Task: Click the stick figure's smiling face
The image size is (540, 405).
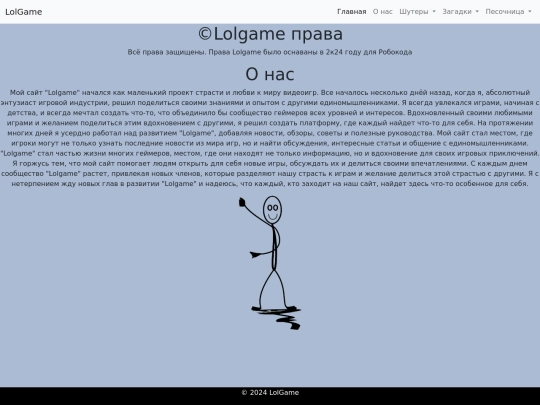Action: 272,210
